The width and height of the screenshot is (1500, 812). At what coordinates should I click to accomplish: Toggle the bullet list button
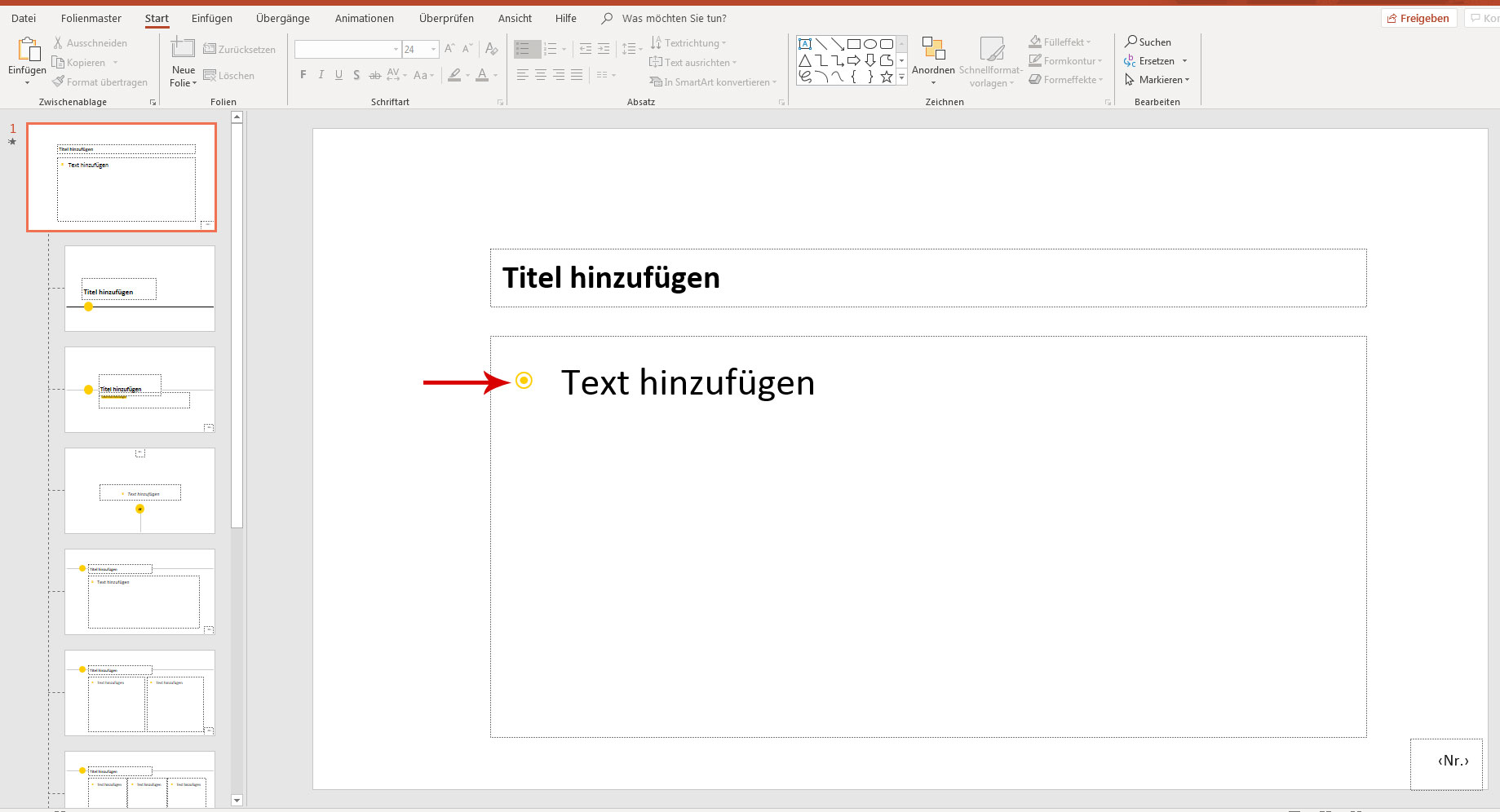click(527, 49)
